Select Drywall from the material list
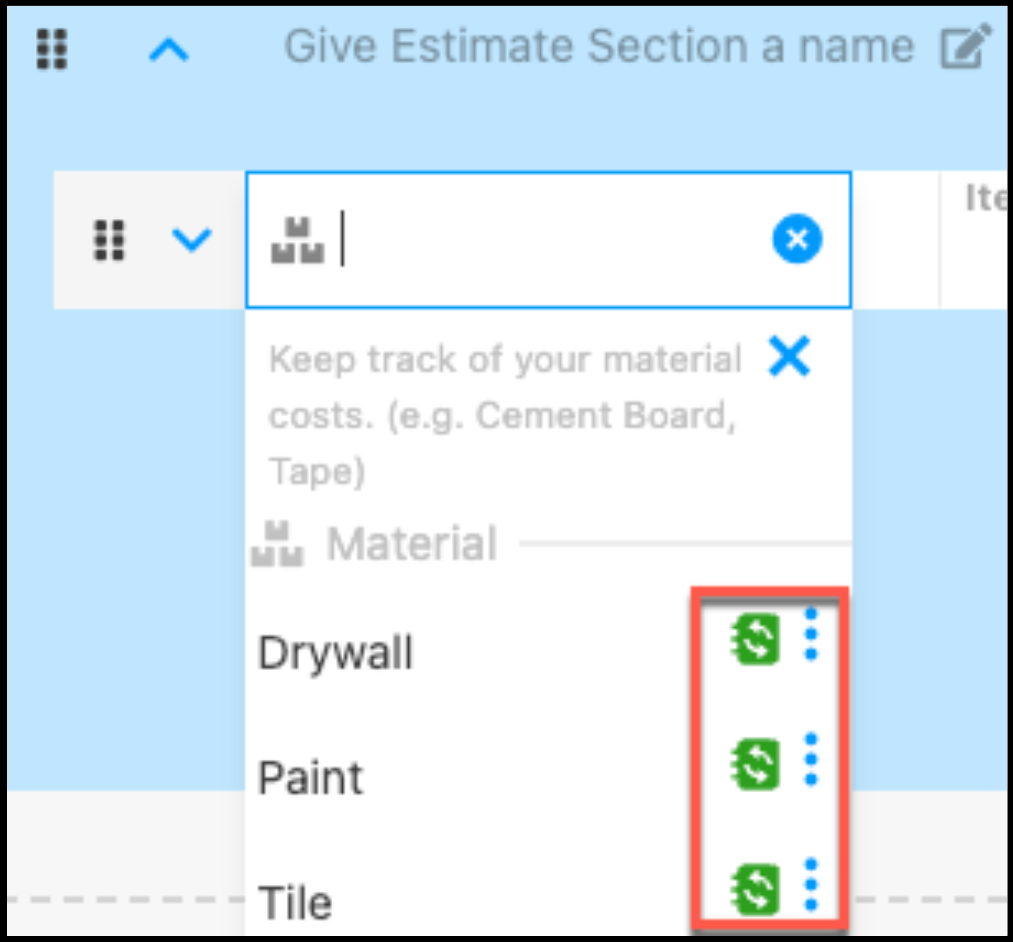Screen dimensions: 1013x942 [x=336, y=653]
